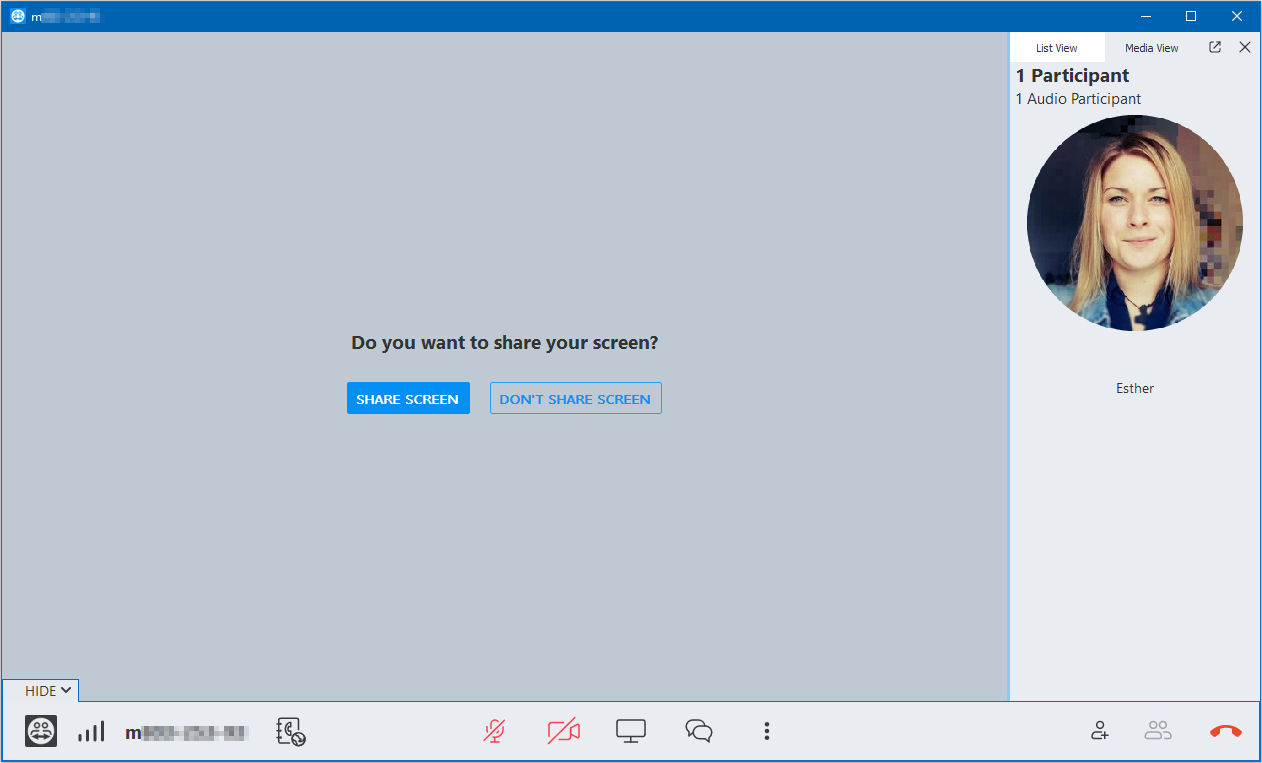Viewport: 1262px width, 763px height.
Task: Open the three-dot more options menu
Action: pos(767,731)
